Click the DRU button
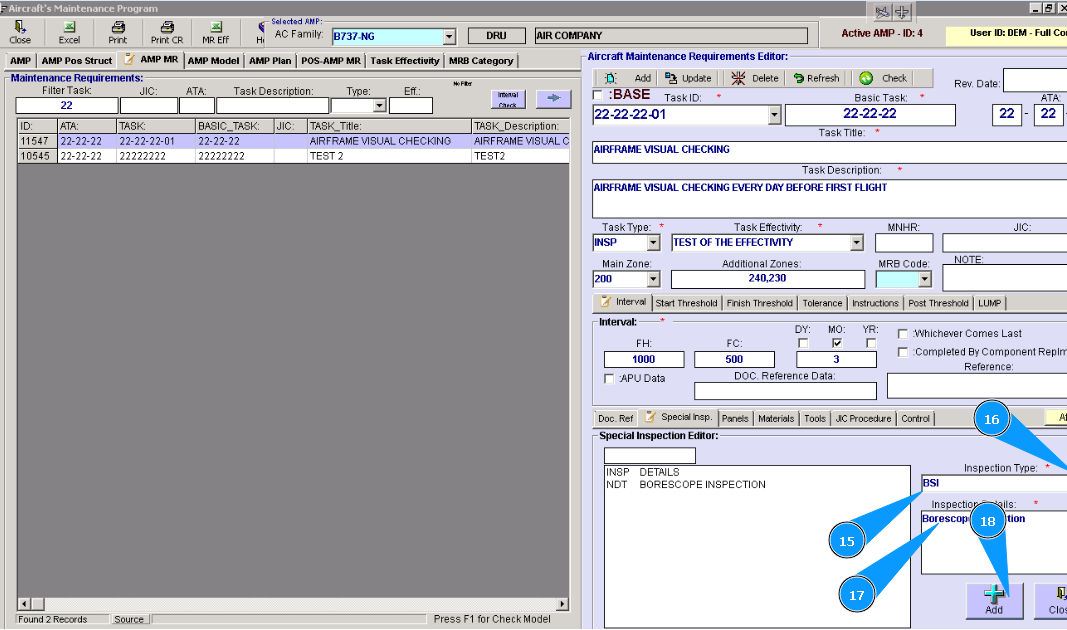The width and height of the screenshot is (1067, 630). [x=497, y=36]
